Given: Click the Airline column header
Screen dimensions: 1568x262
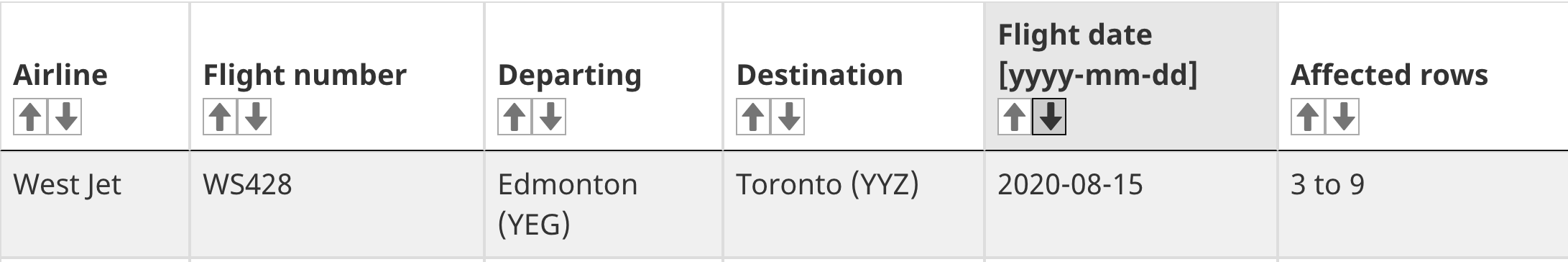Looking at the screenshot, I should tap(60, 75).
